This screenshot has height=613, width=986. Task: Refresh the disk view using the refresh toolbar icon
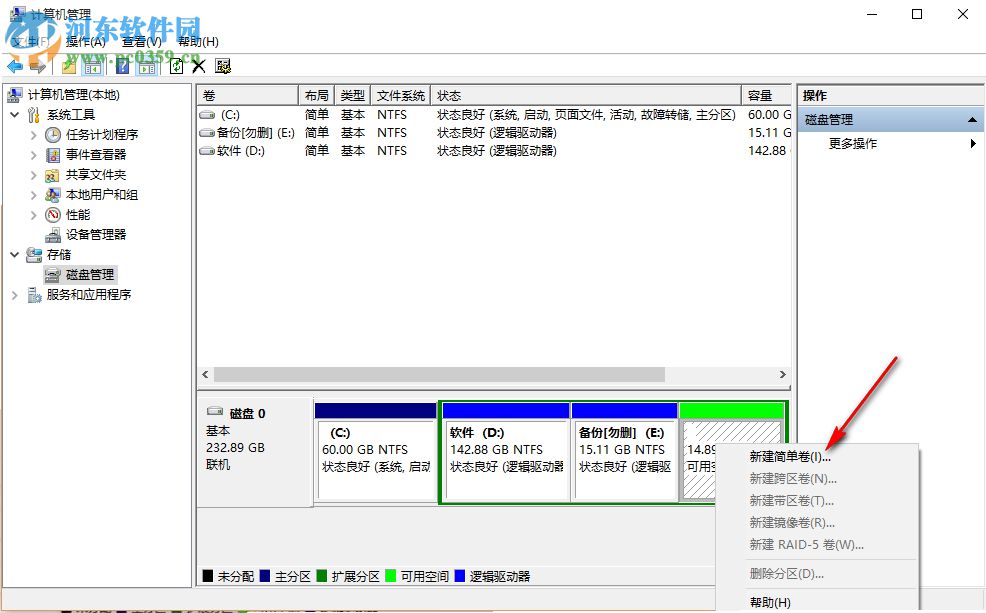pos(176,66)
